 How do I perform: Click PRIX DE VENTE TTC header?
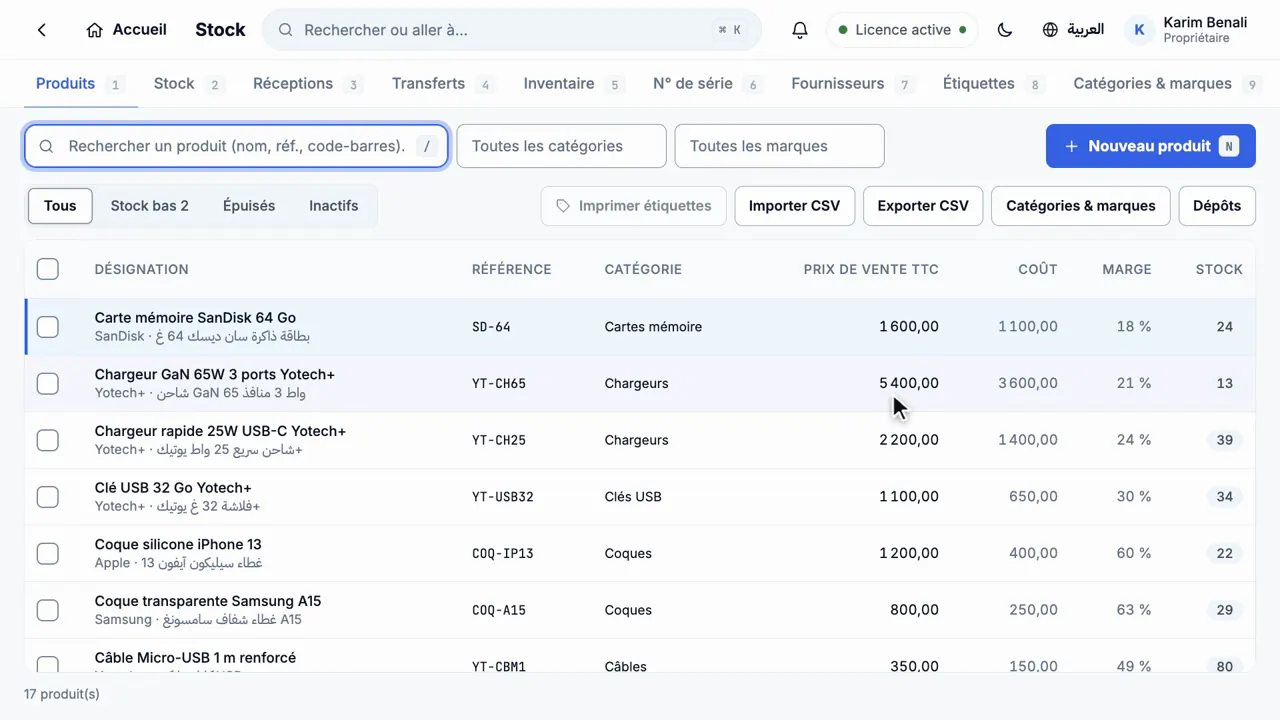pos(871,269)
